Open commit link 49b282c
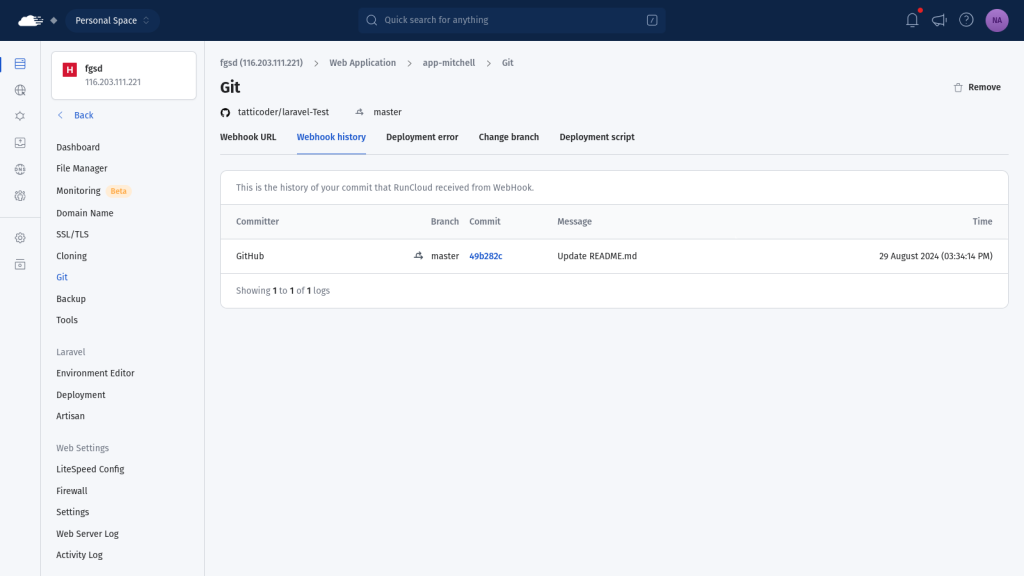Image resolution: width=1024 pixels, height=576 pixels. pos(486,256)
